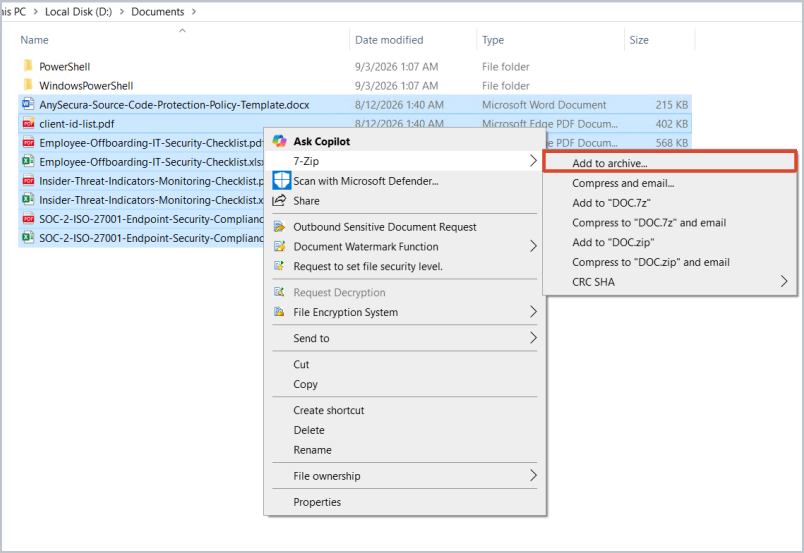804x553 pixels.
Task: Select the WindowsPowerShell folder name
Action: (x=86, y=86)
